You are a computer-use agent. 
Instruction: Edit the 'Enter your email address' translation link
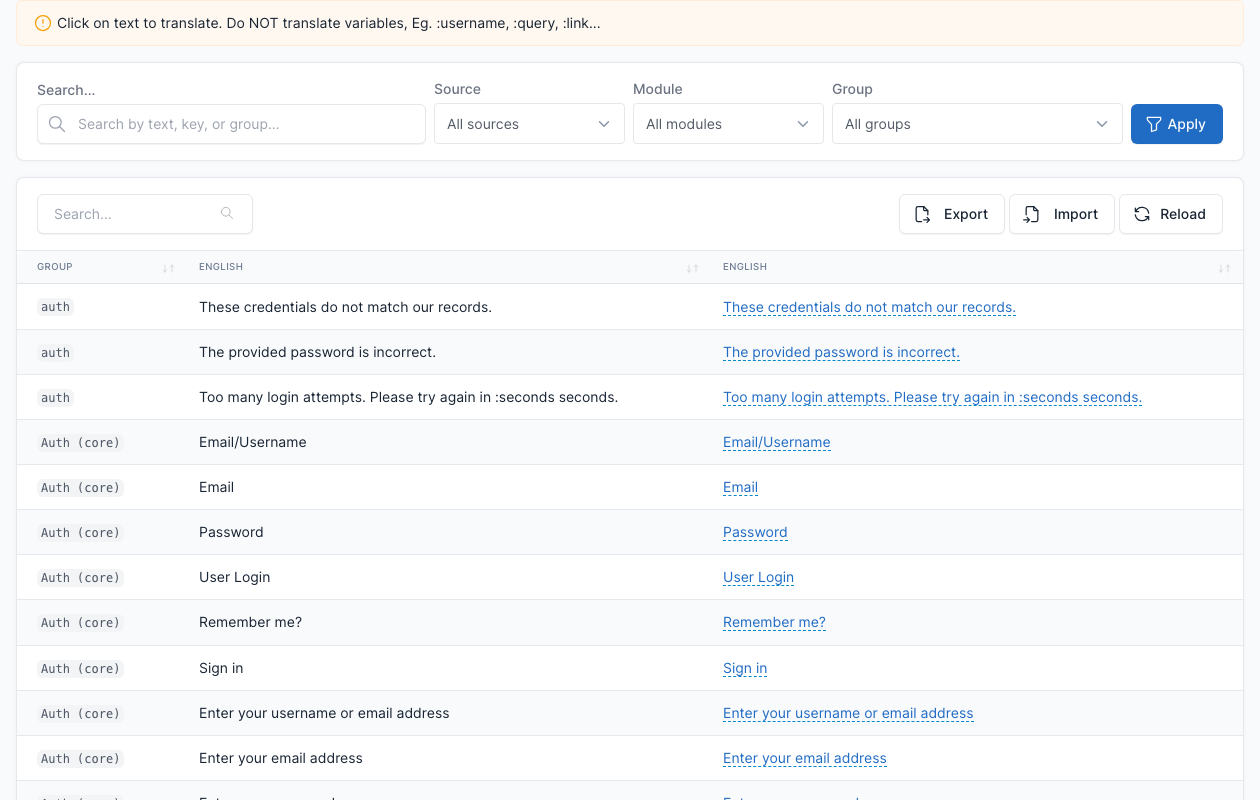[805, 758]
